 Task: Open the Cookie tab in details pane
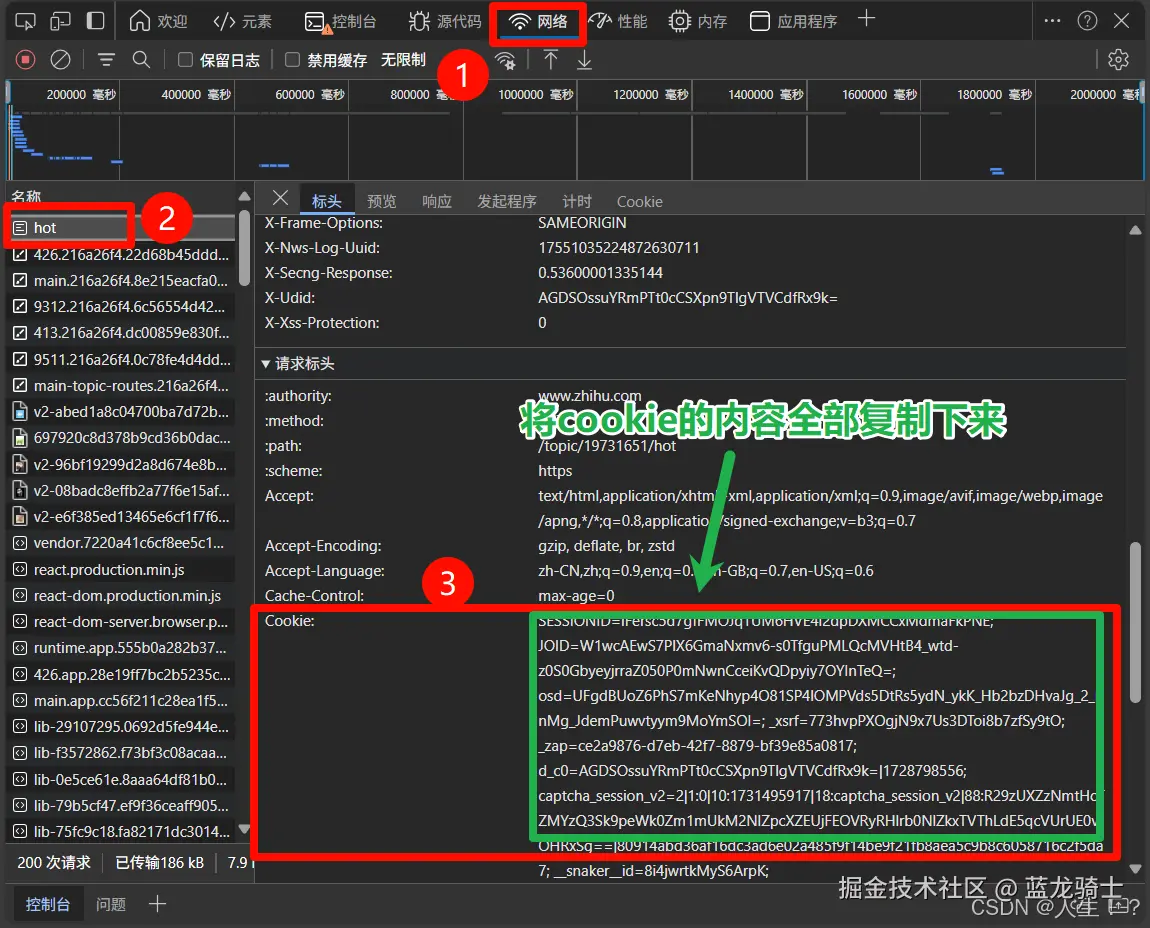click(640, 202)
